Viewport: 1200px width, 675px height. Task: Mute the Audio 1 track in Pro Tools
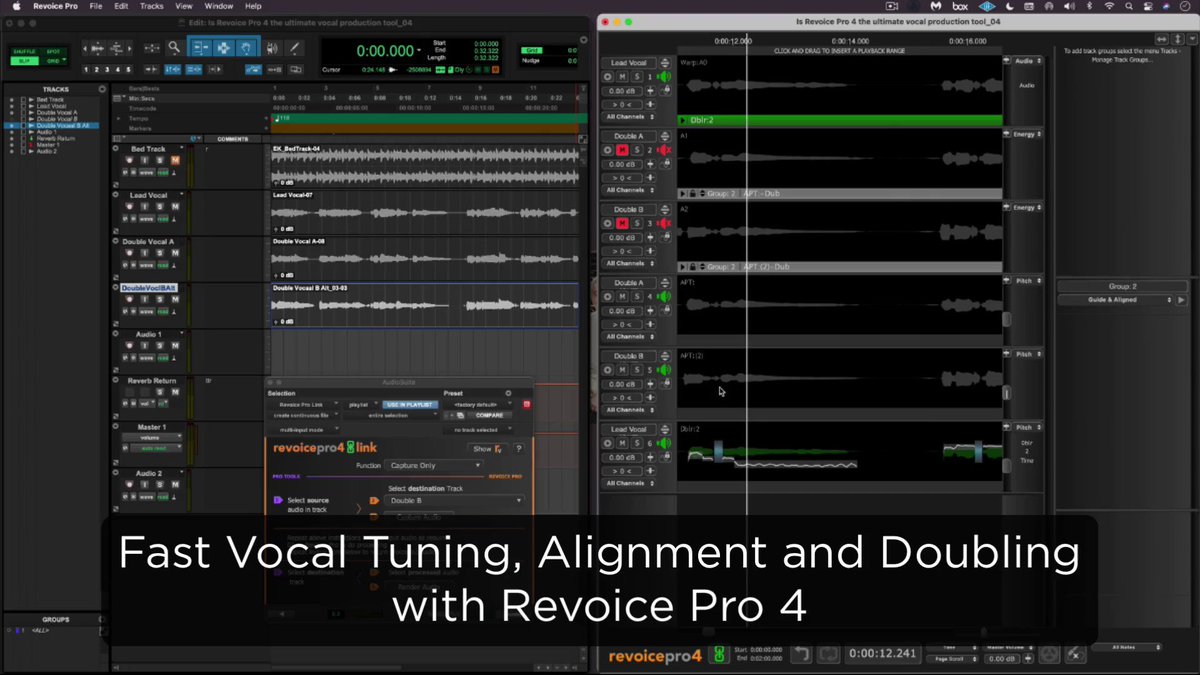pos(175,345)
